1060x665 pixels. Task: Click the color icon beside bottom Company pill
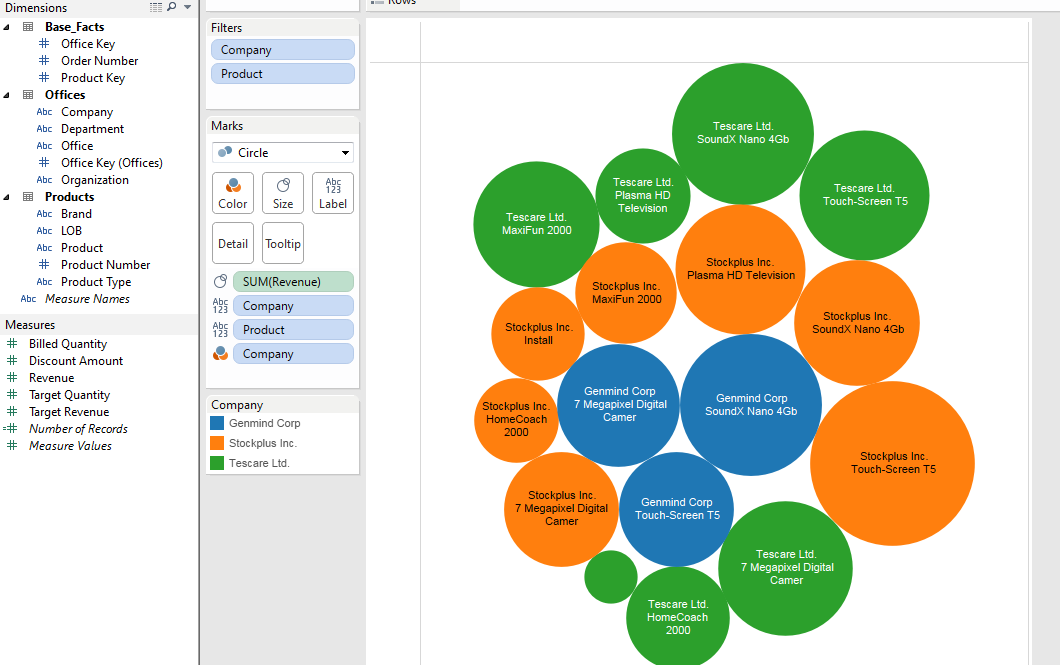coord(220,354)
